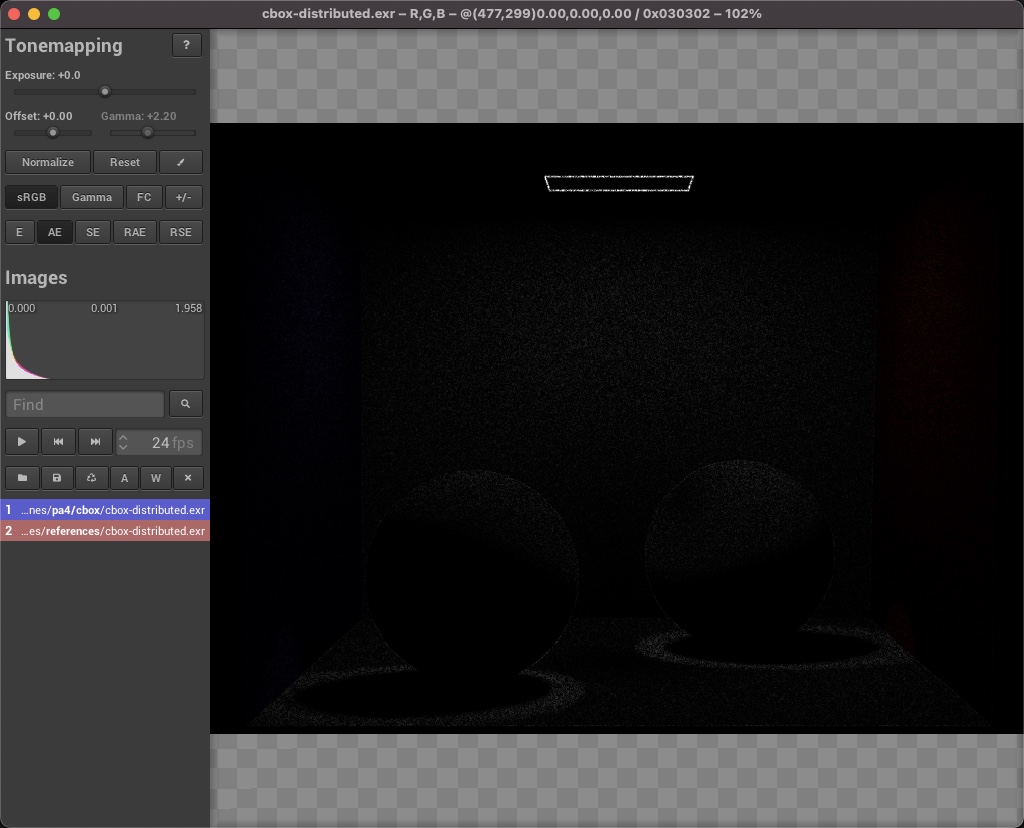Open an image file using folder icon

click(x=22, y=478)
